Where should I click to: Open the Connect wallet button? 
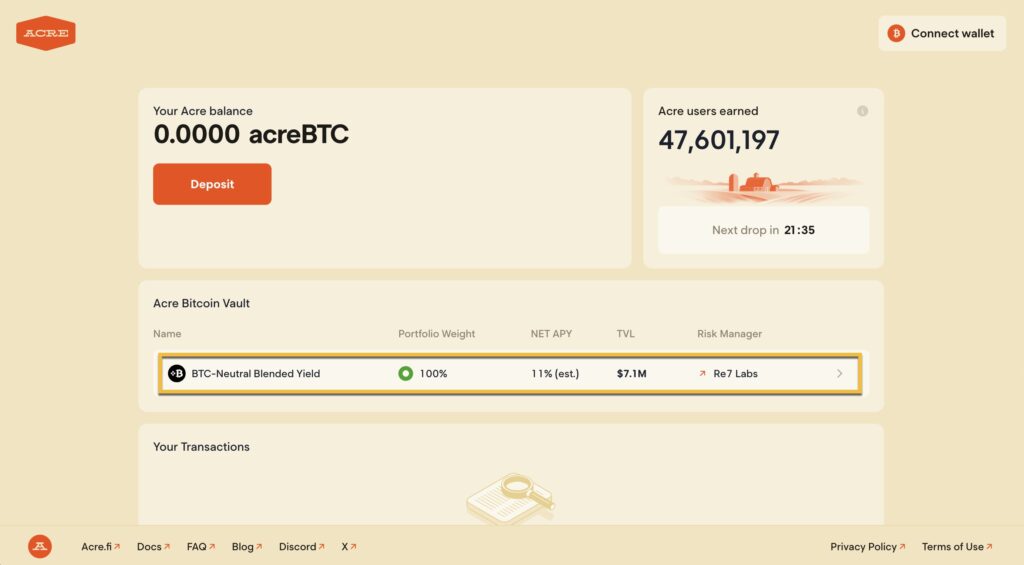942,33
